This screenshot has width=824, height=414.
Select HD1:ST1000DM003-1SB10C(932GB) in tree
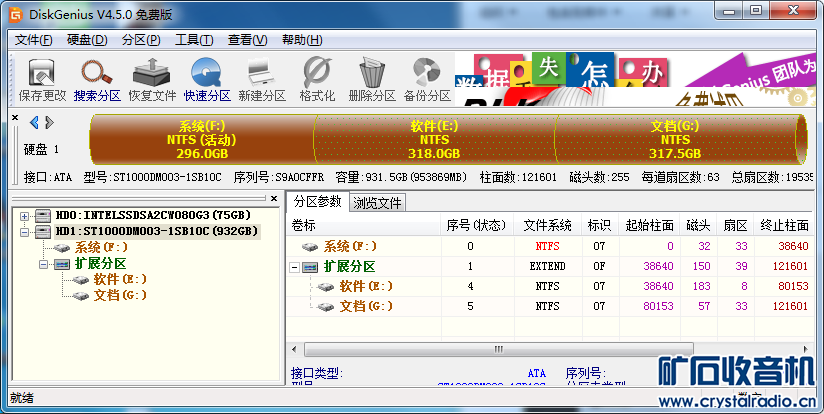tap(157, 232)
